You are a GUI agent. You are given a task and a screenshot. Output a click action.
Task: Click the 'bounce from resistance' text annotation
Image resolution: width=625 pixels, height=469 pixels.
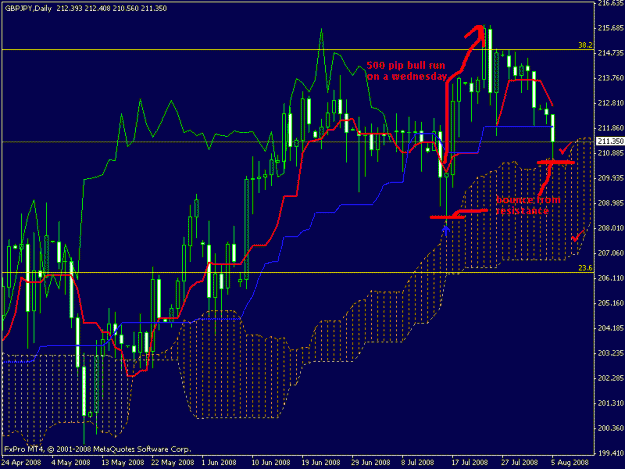point(528,205)
